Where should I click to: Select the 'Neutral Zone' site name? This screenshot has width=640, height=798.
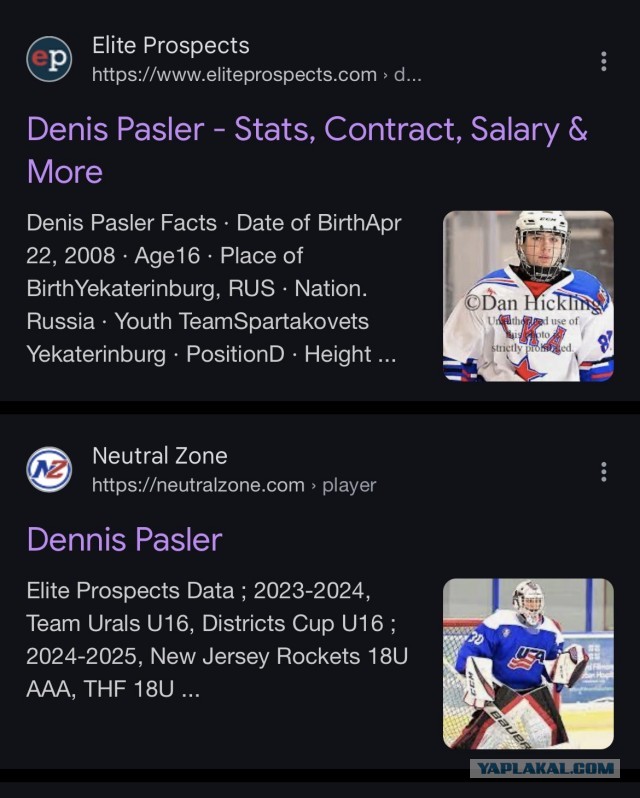160,456
